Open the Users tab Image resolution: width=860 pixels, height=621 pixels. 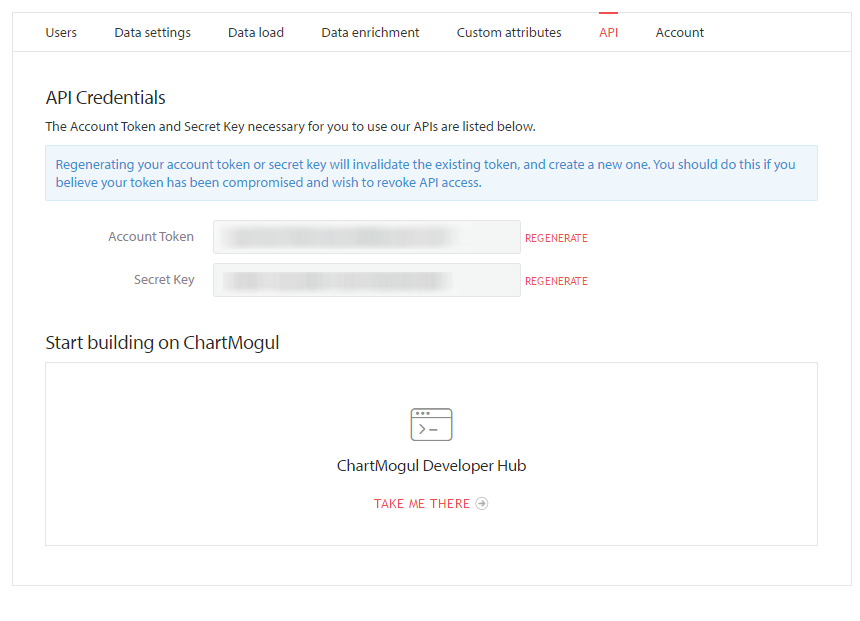coord(61,32)
